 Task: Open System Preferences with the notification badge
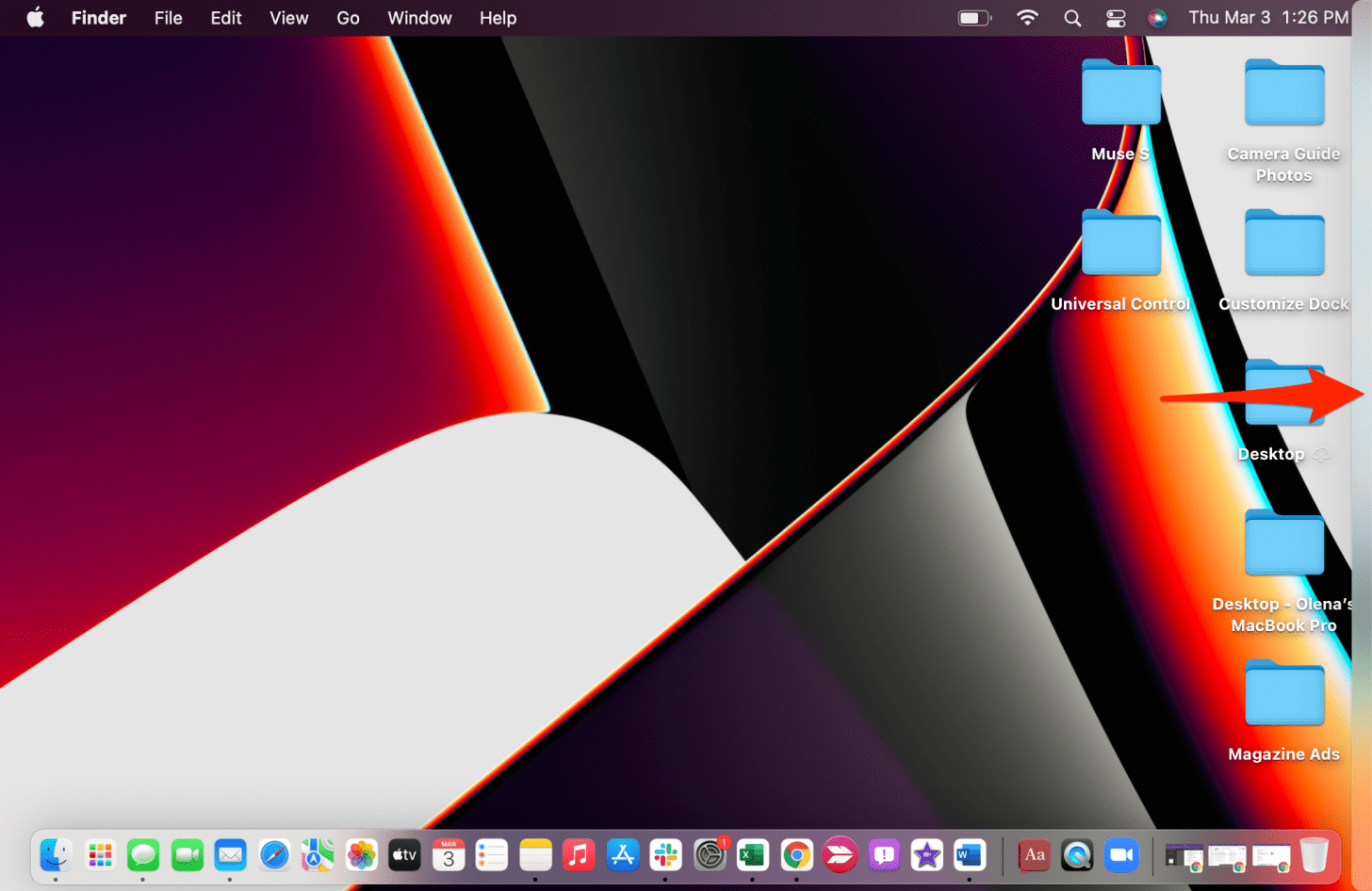[709, 855]
